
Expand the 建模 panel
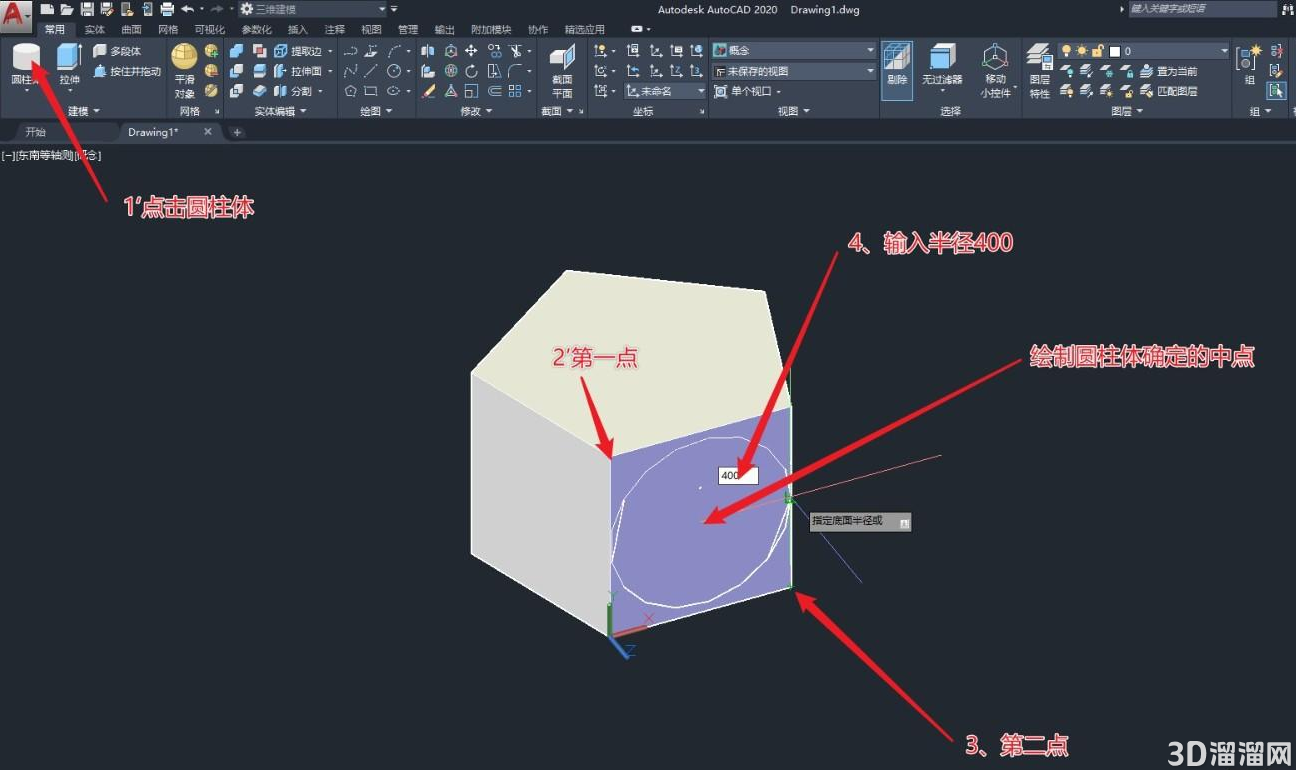pyautogui.click(x=84, y=111)
